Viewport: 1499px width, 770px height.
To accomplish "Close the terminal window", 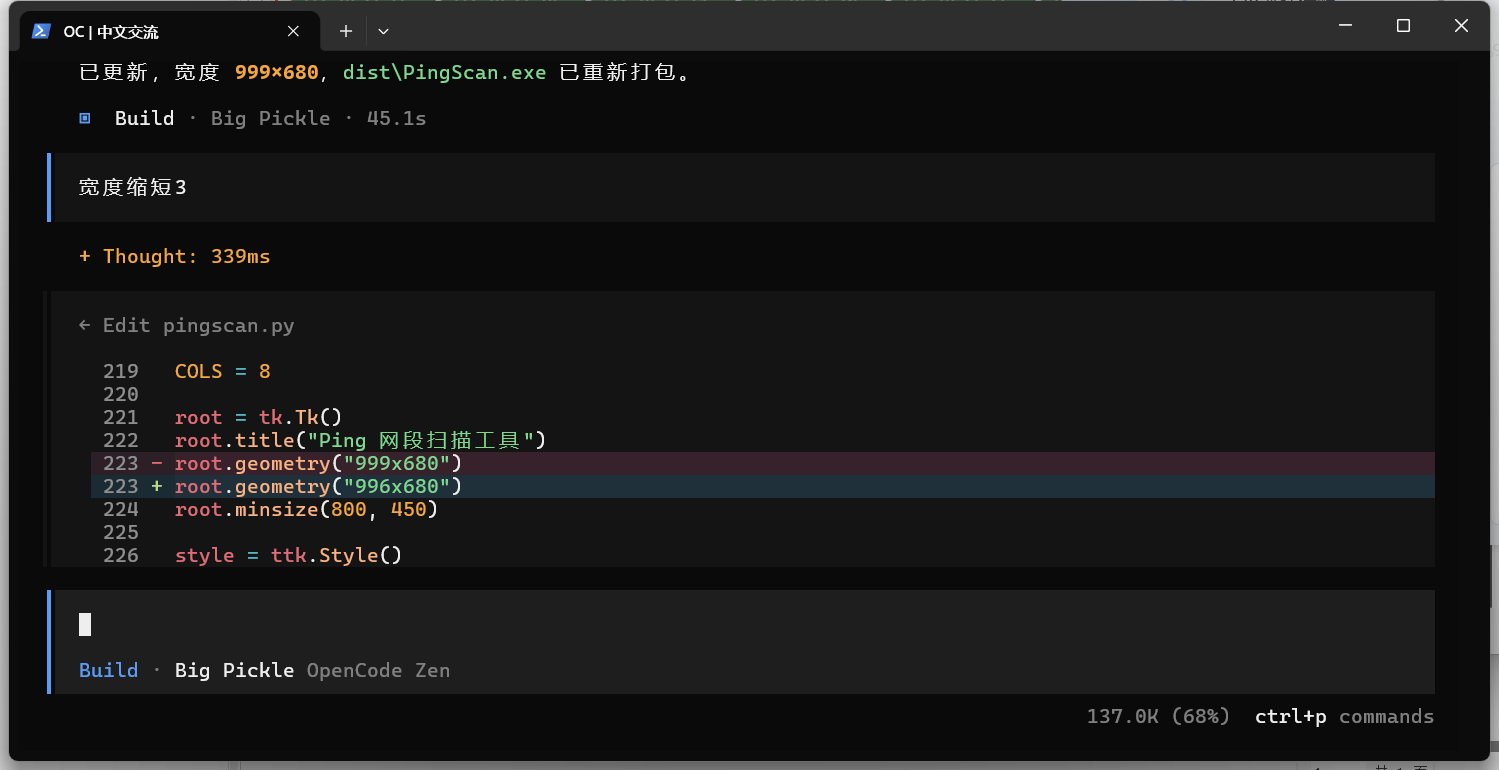I will click(x=1461, y=26).
